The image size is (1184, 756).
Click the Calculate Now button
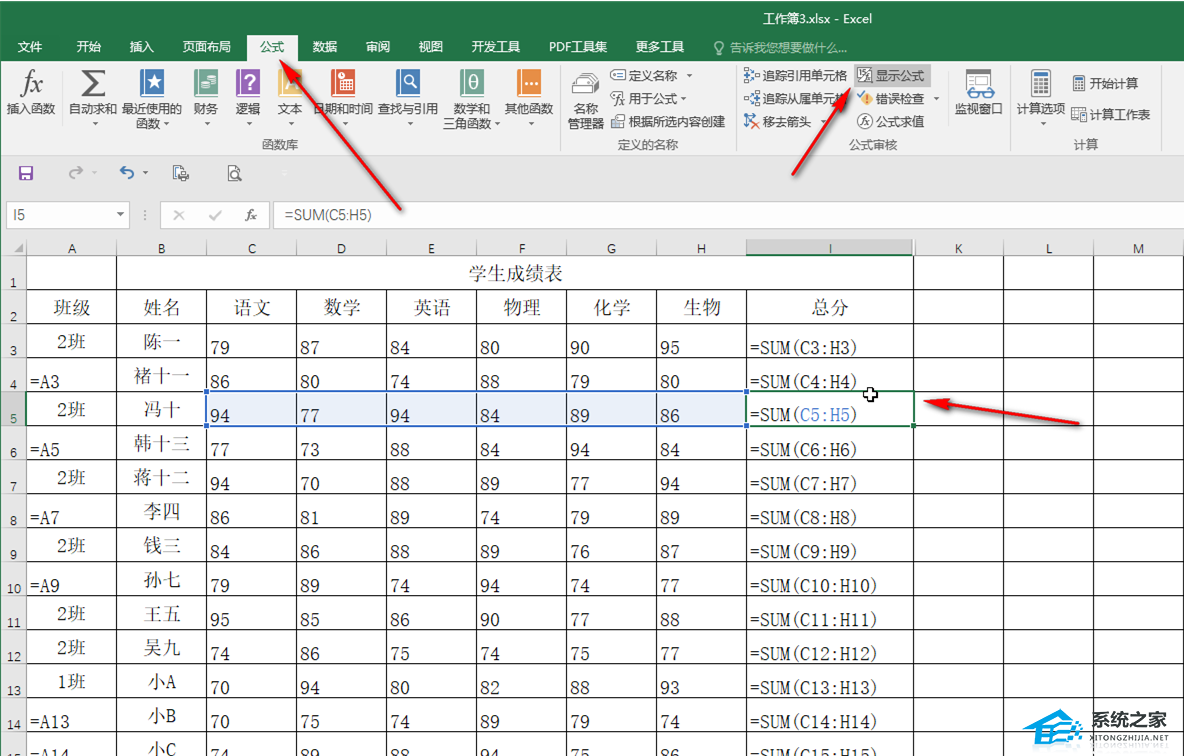1105,83
